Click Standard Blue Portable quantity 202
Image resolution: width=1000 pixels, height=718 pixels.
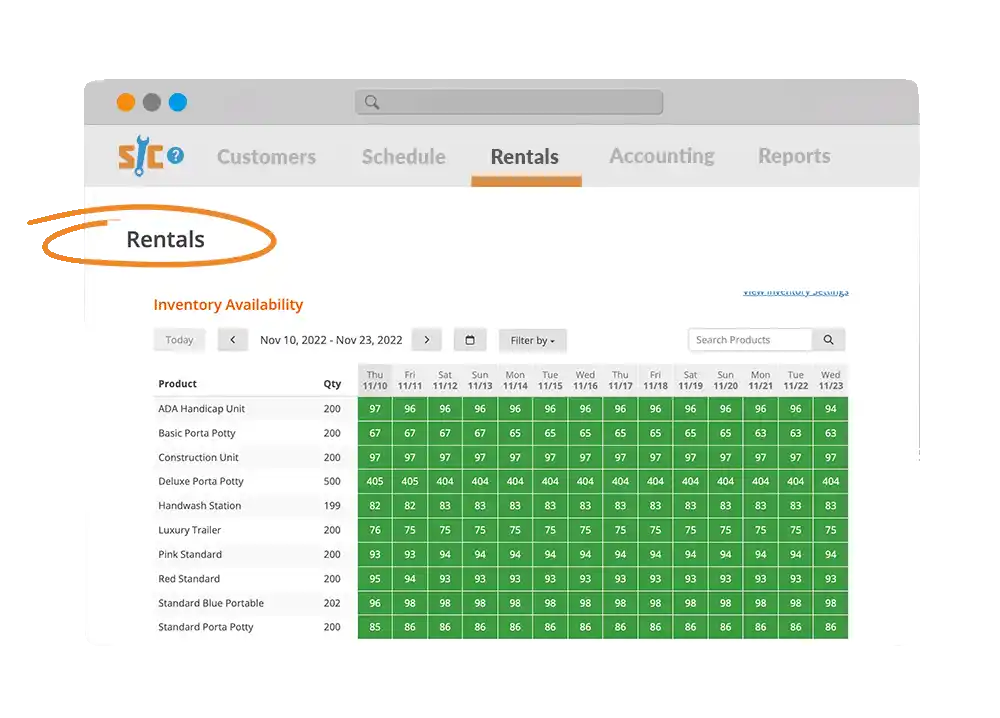[332, 603]
